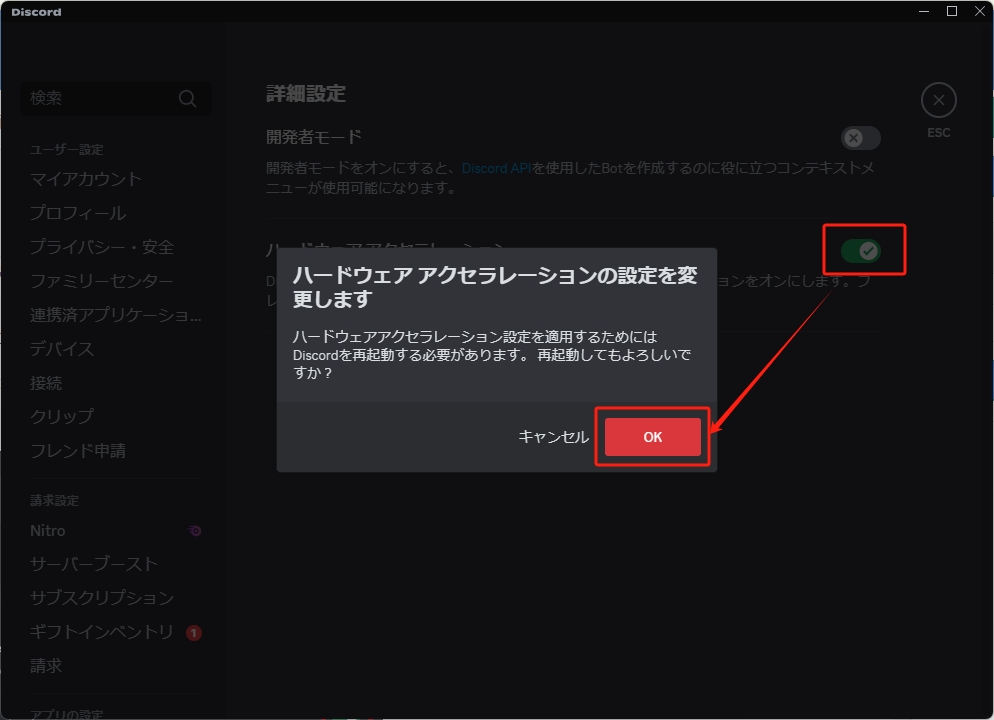Click the red 1 notification badge

coord(194,633)
